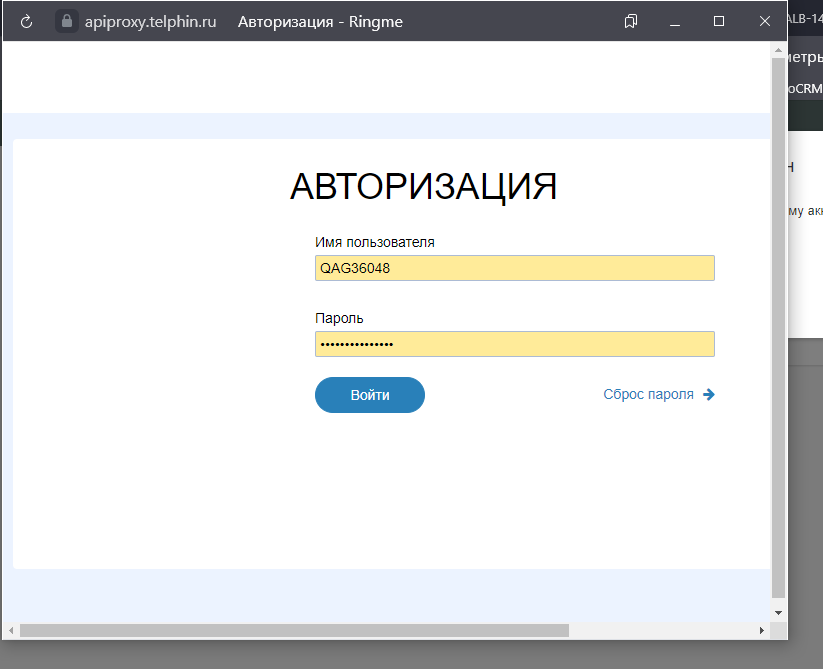Viewport: 823px width, 669px height.
Task: Switch to the ALB-14 background tab
Action: click(x=805, y=18)
